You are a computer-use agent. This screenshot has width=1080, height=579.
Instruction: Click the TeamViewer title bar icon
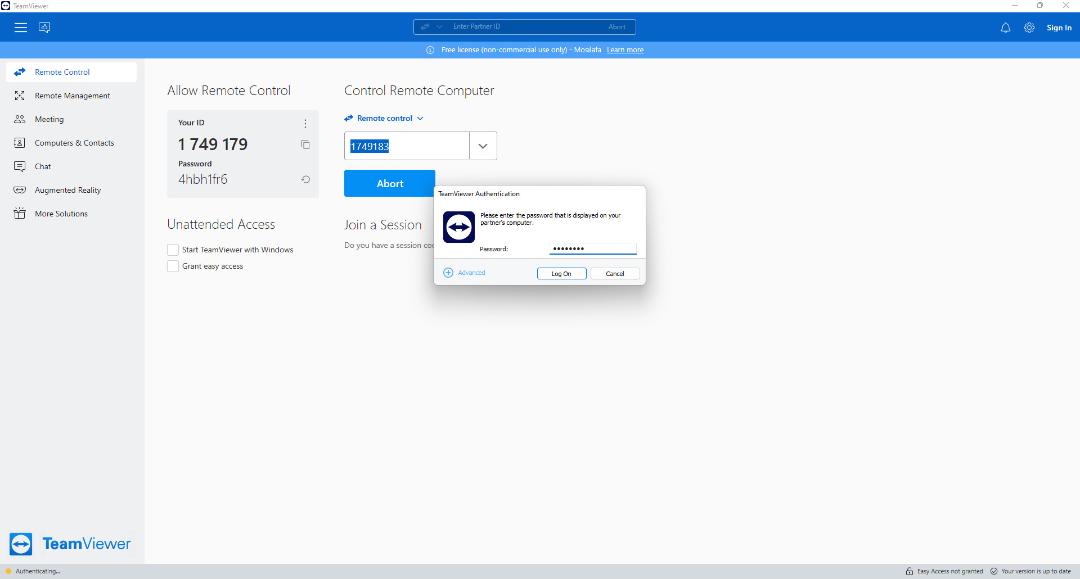coord(6,6)
